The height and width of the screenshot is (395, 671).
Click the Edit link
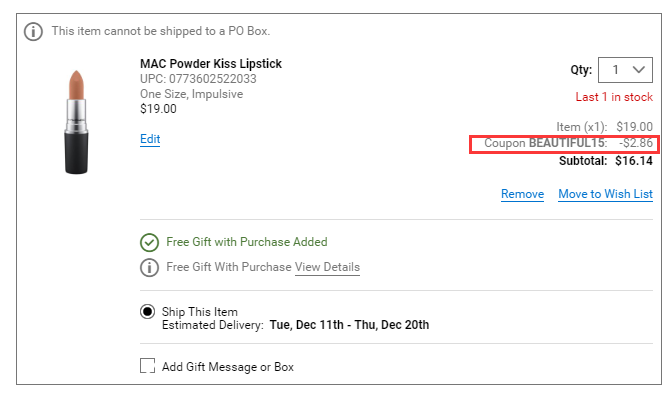point(150,139)
